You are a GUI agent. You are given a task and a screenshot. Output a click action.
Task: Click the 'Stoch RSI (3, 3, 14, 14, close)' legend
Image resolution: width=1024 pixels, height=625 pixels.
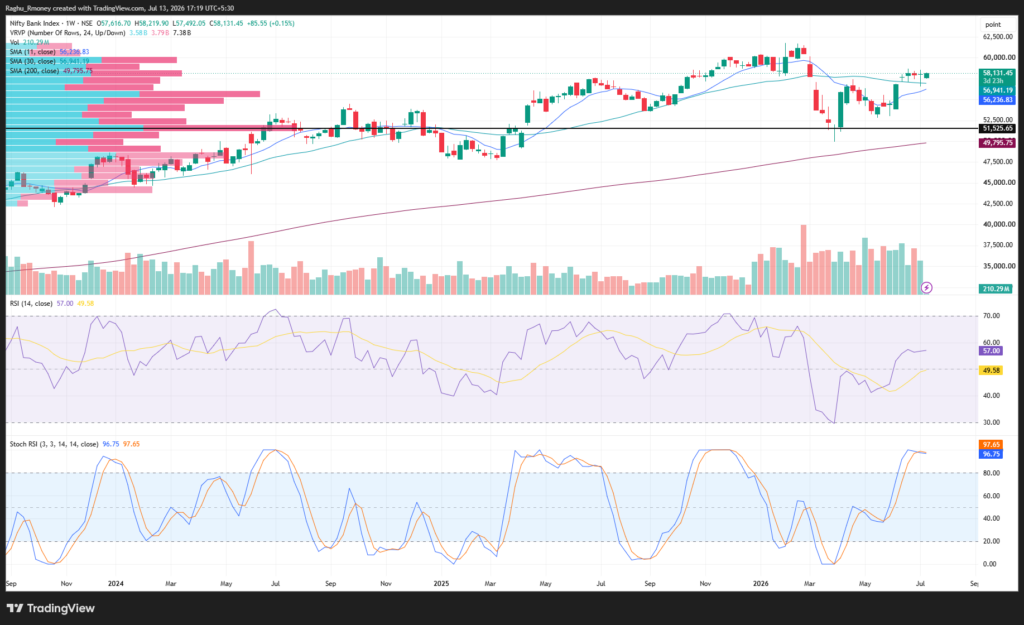pos(54,444)
